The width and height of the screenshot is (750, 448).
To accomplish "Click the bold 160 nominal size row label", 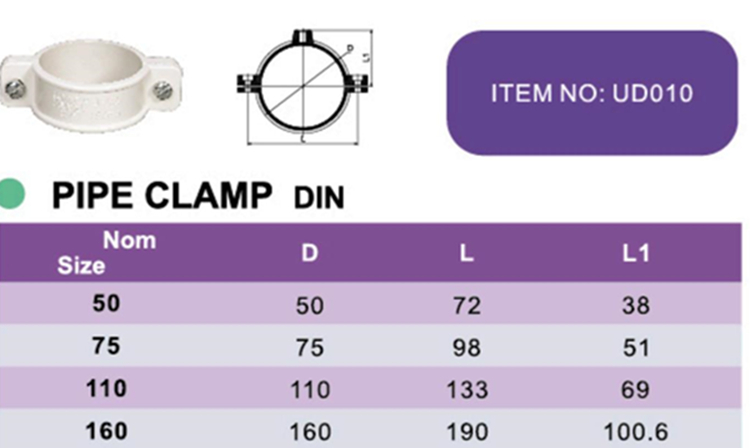I will (x=106, y=431).
